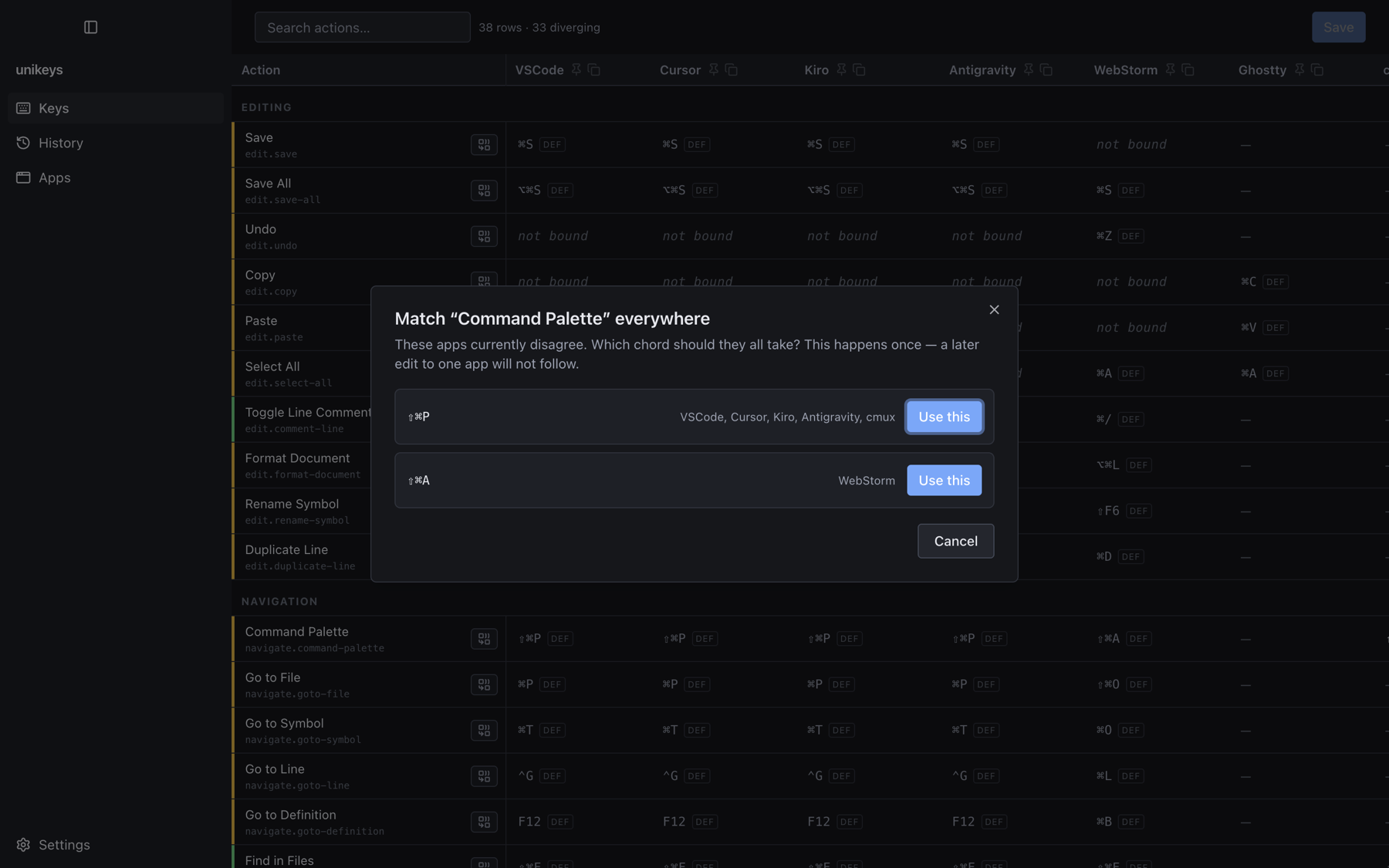Pin the Cursor column
The width and height of the screenshot is (1389, 868).
[x=714, y=69]
